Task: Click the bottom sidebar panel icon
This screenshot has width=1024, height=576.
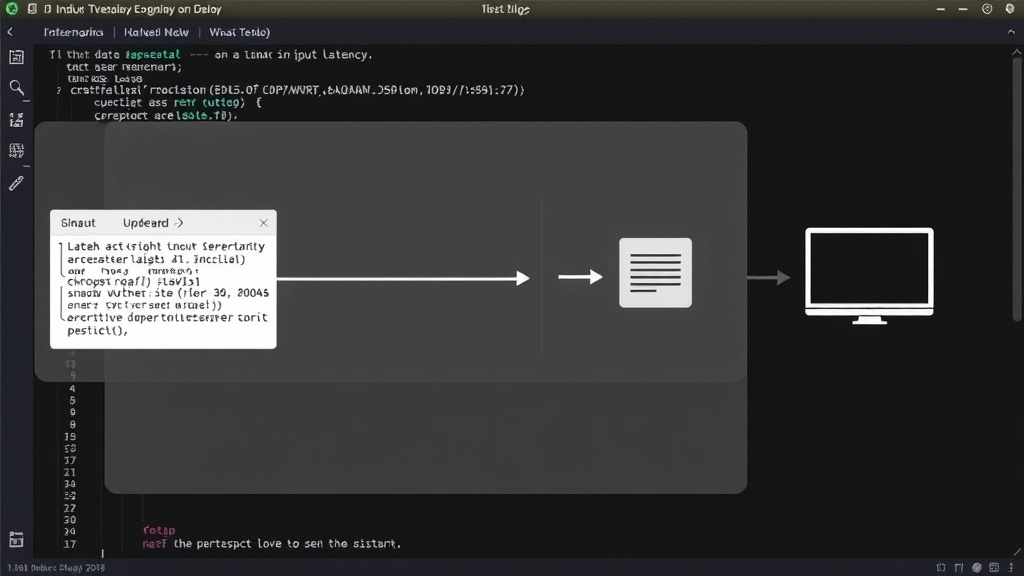Action: [16, 539]
